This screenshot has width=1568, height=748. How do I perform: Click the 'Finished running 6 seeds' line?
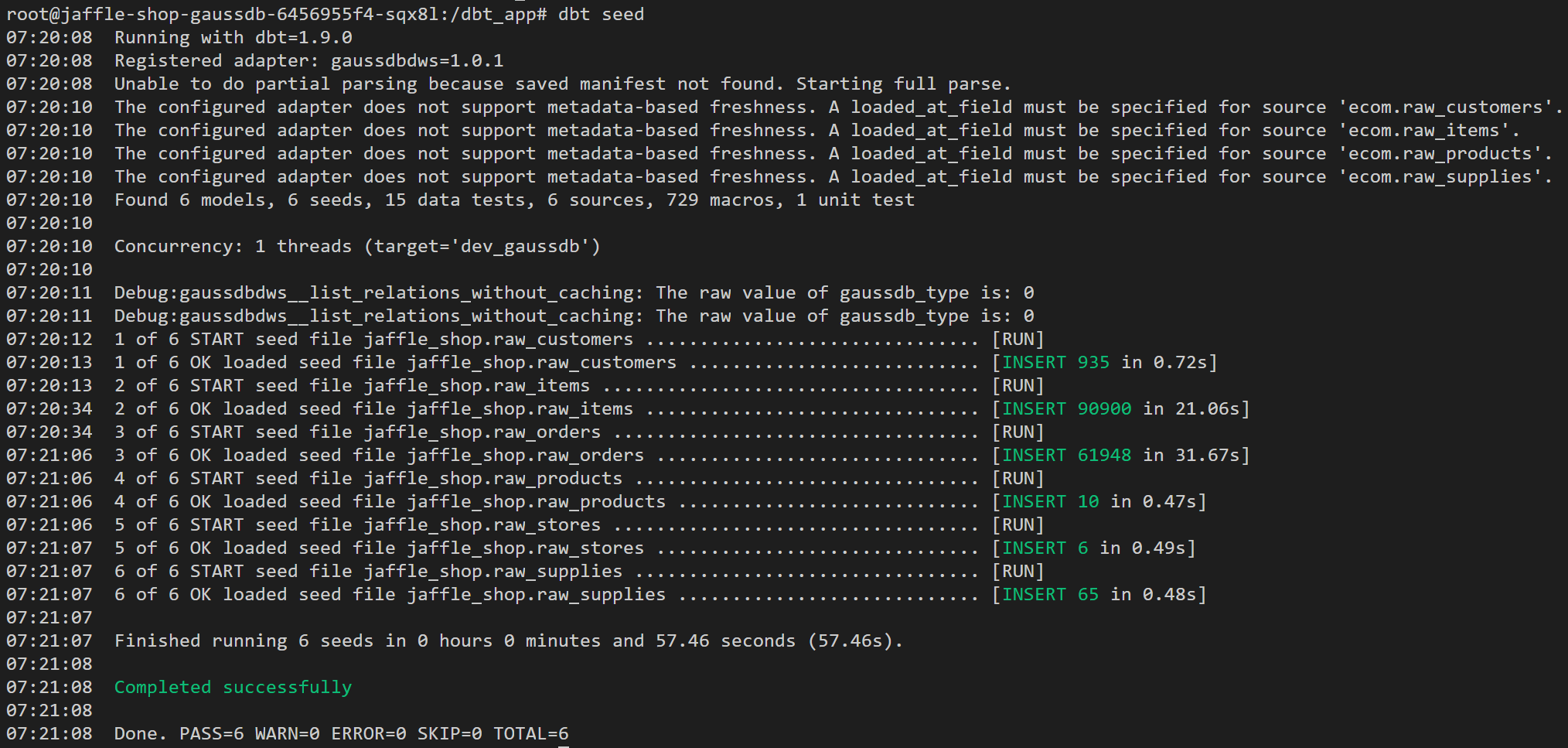(x=508, y=640)
